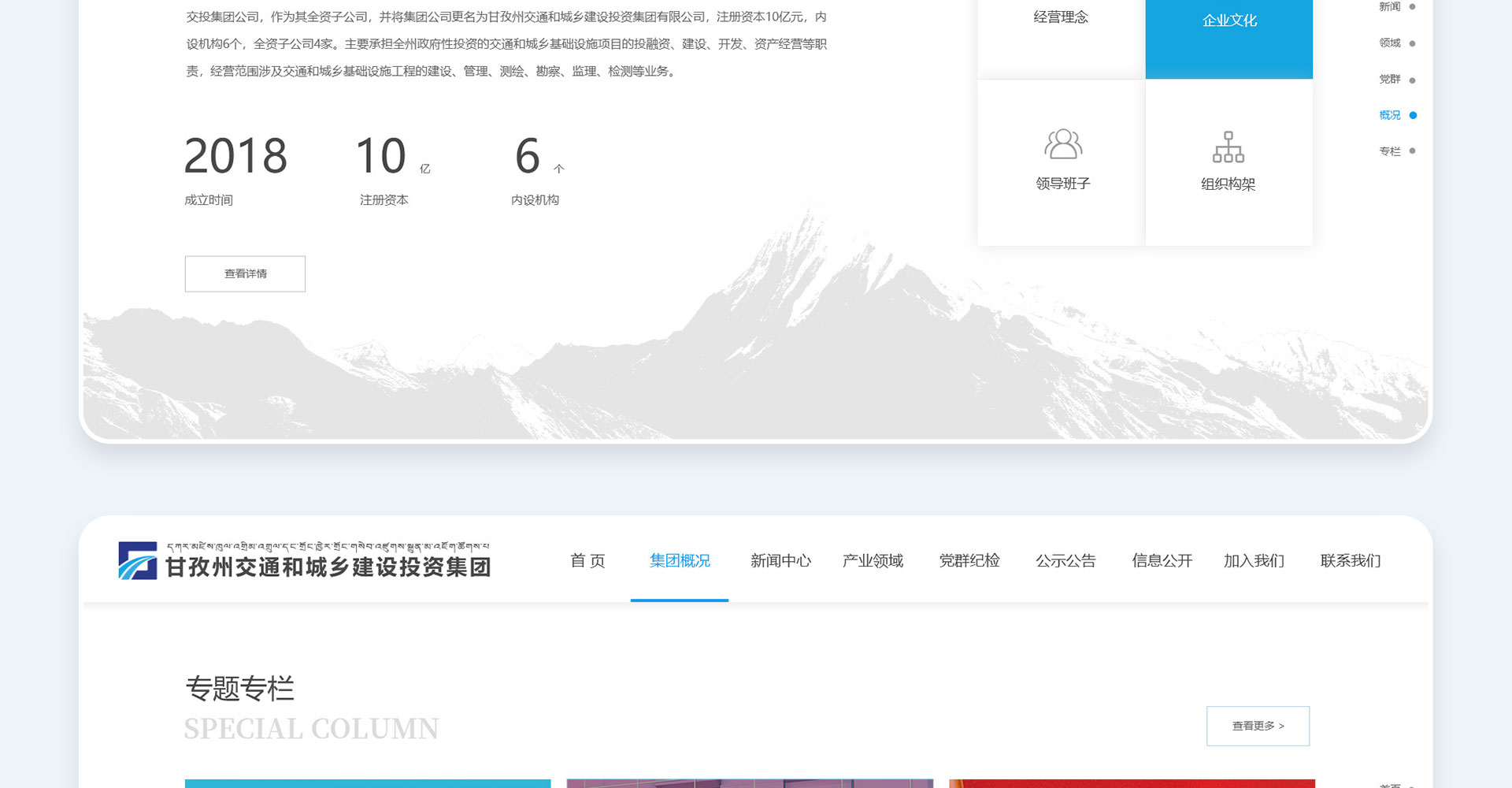Jump to 党群 section in side dots
Image resolution: width=1512 pixels, height=788 pixels.
pos(1412,80)
